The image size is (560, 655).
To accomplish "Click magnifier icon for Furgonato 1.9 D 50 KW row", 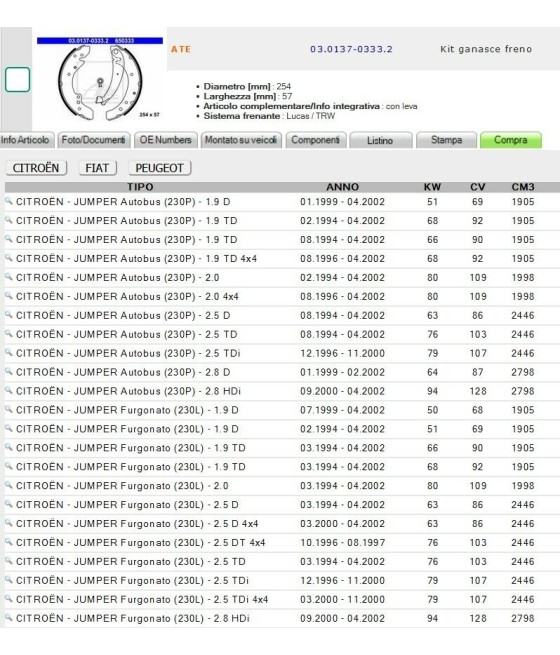I will point(9,409).
